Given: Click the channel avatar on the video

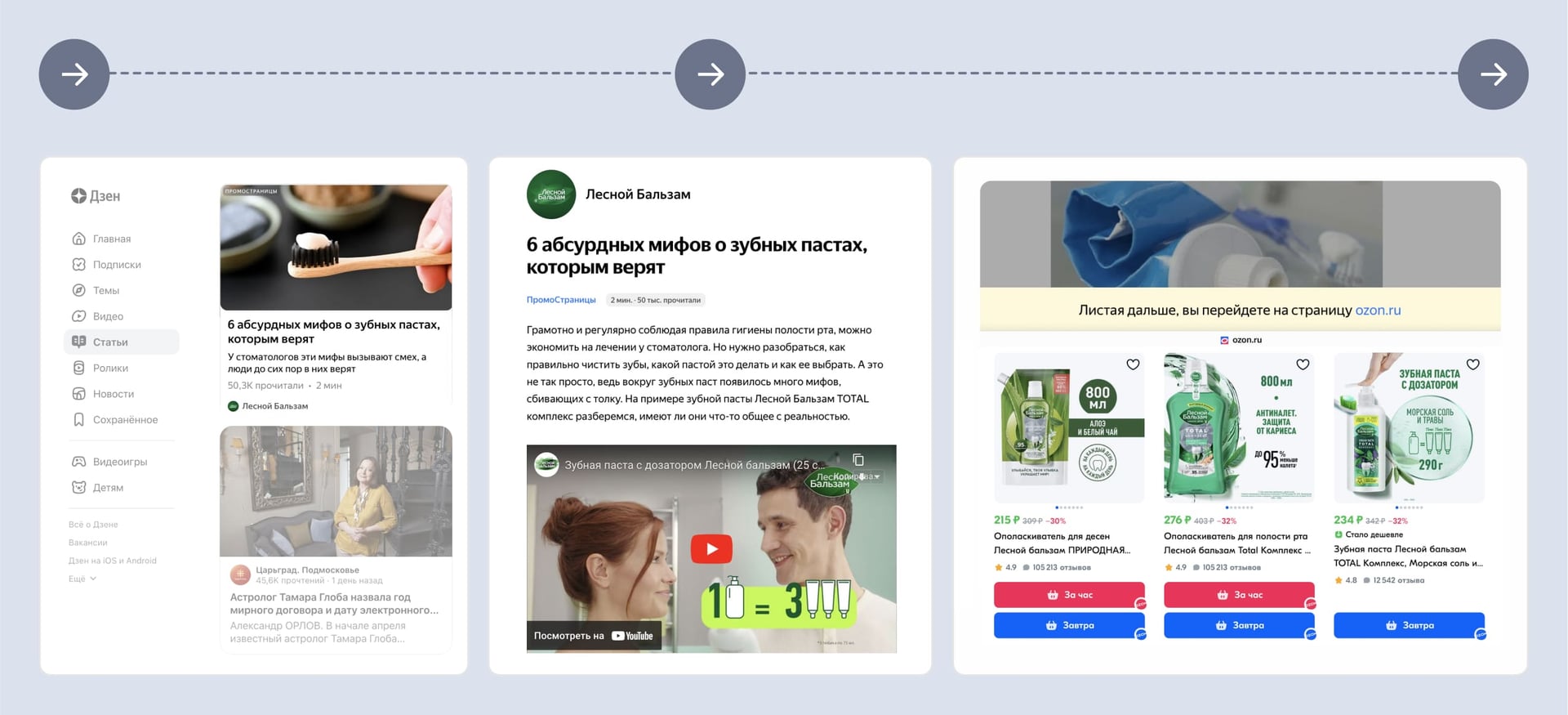Looking at the screenshot, I should tap(546, 465).
